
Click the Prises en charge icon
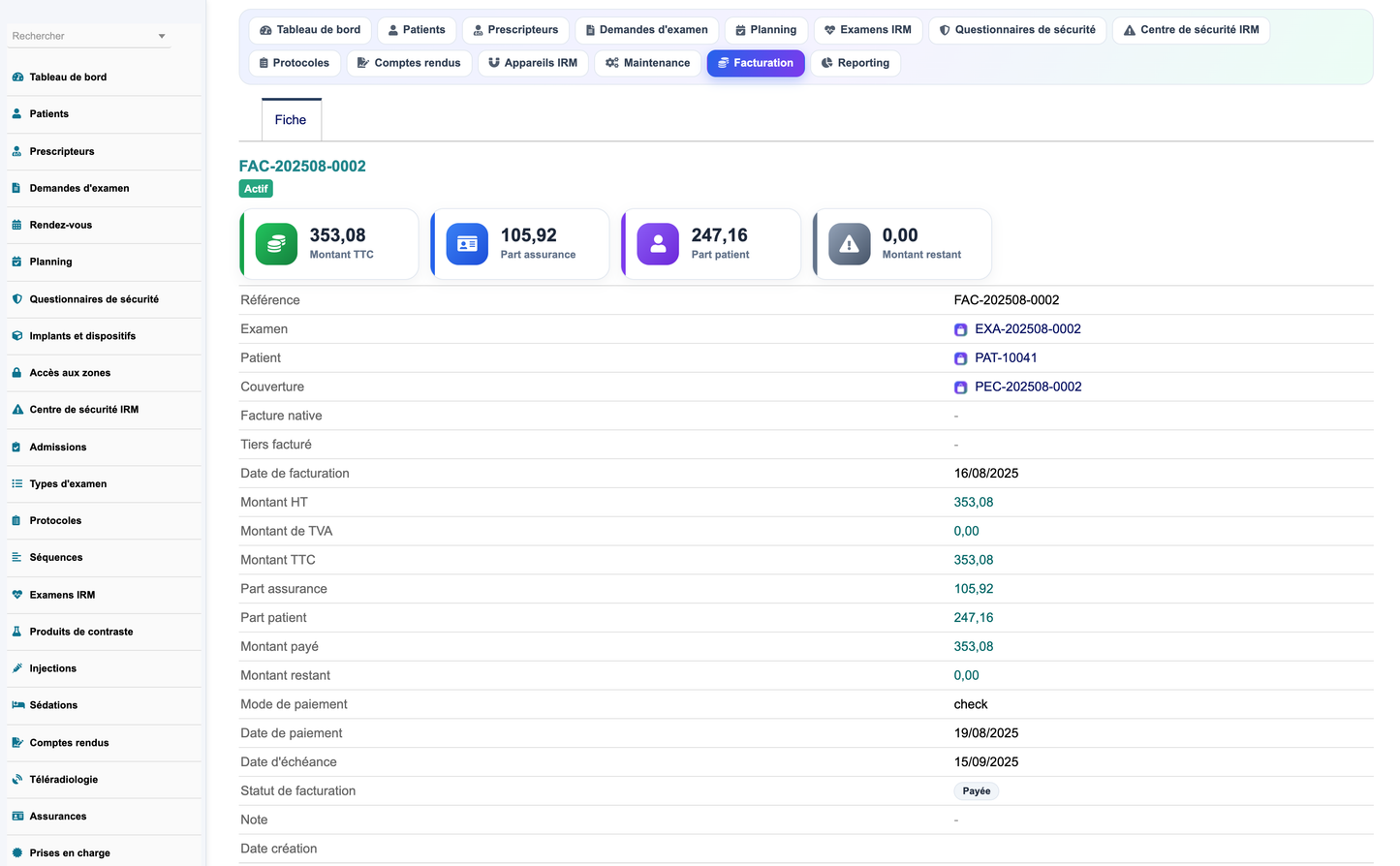click(x=17, y=853)
